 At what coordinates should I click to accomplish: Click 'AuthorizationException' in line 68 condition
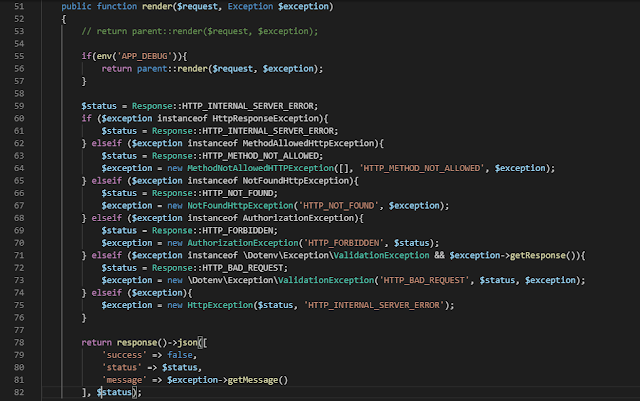pos(298,218)
